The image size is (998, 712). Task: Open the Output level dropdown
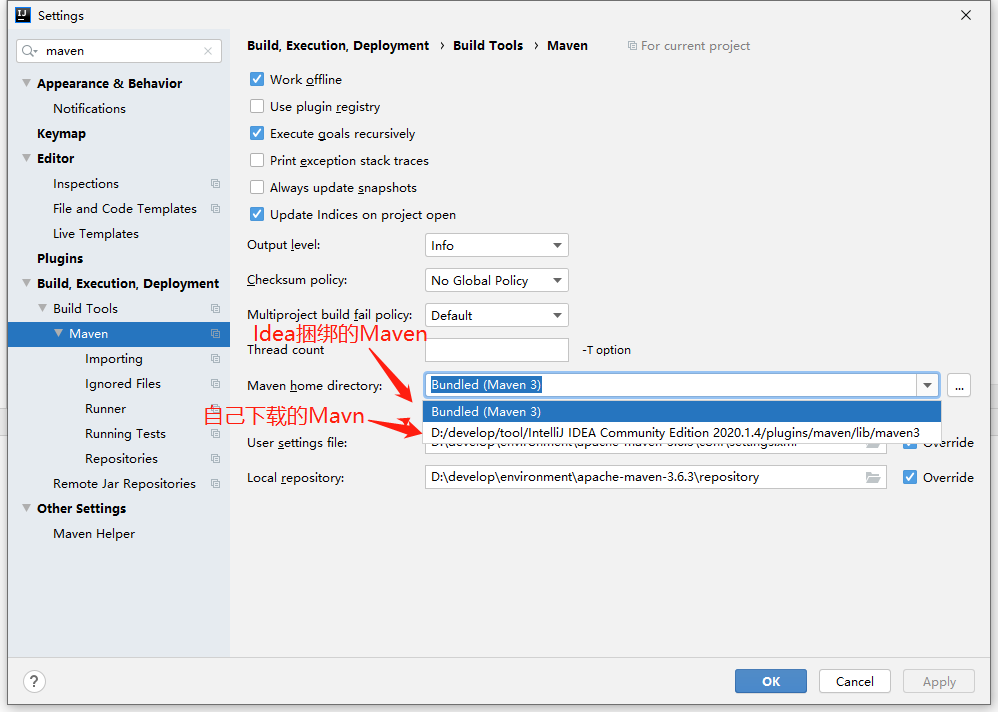(x=496, y=246)
